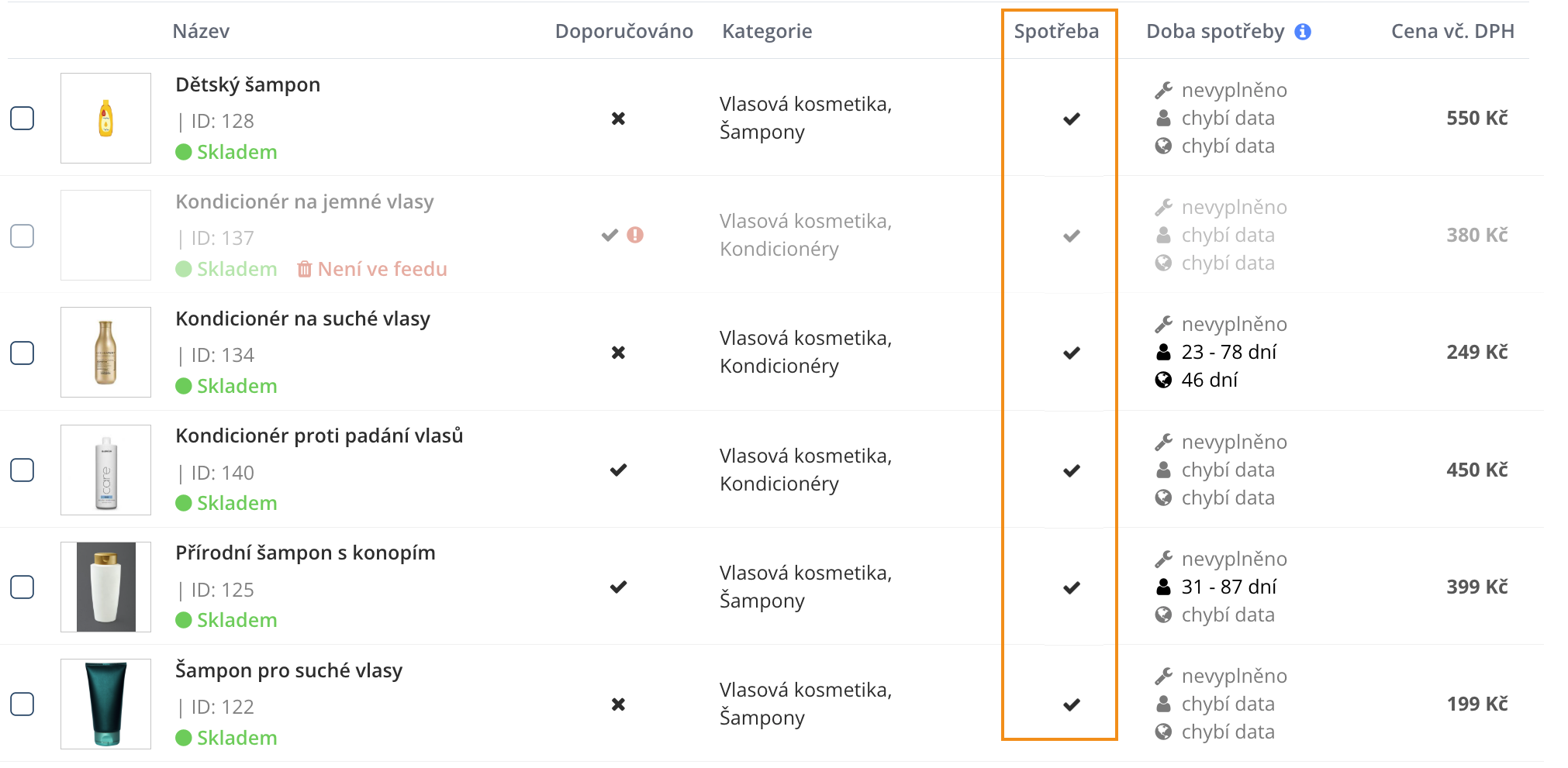Click the wrench icon in Dětský šampon row
This screenshot has width=1568, height=768.
1163,91
